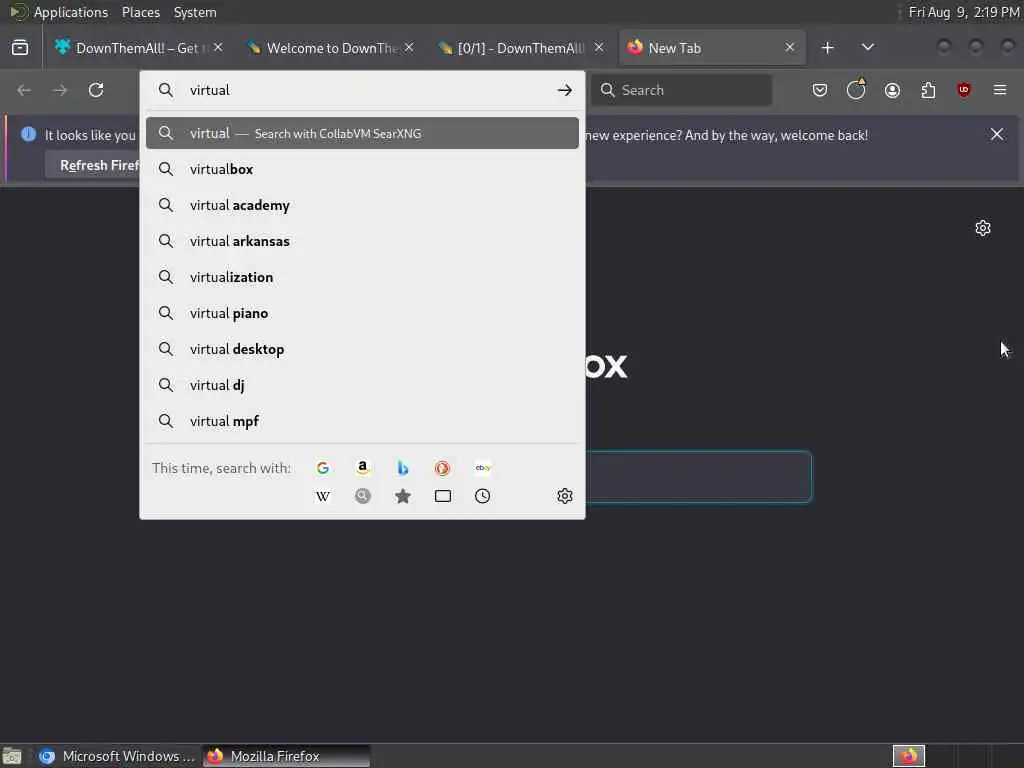Choose the virtual arkansas suggestion
This screenshot has height=768, width=1024.
[362, 241]
